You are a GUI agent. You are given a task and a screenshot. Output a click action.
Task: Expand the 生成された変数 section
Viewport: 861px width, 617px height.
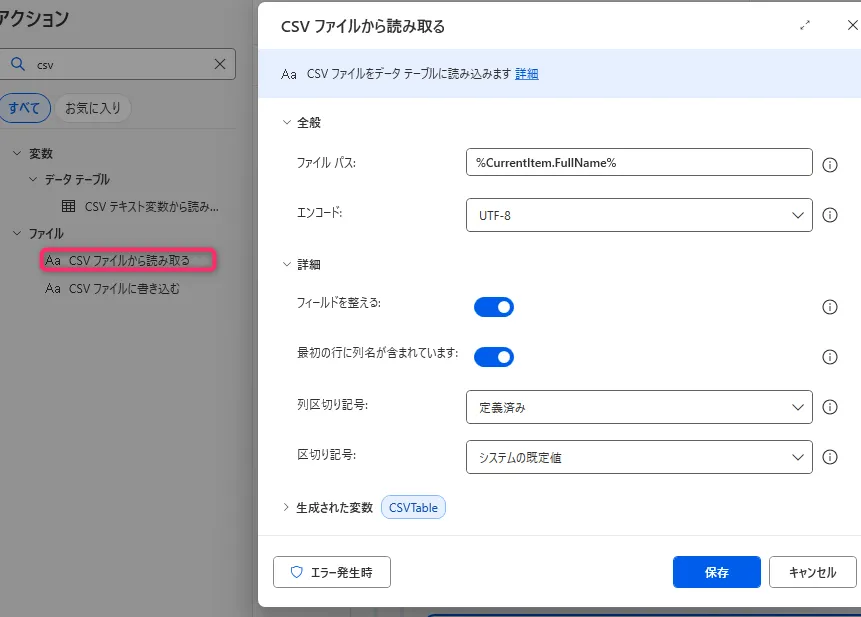[x=287, y=508]
